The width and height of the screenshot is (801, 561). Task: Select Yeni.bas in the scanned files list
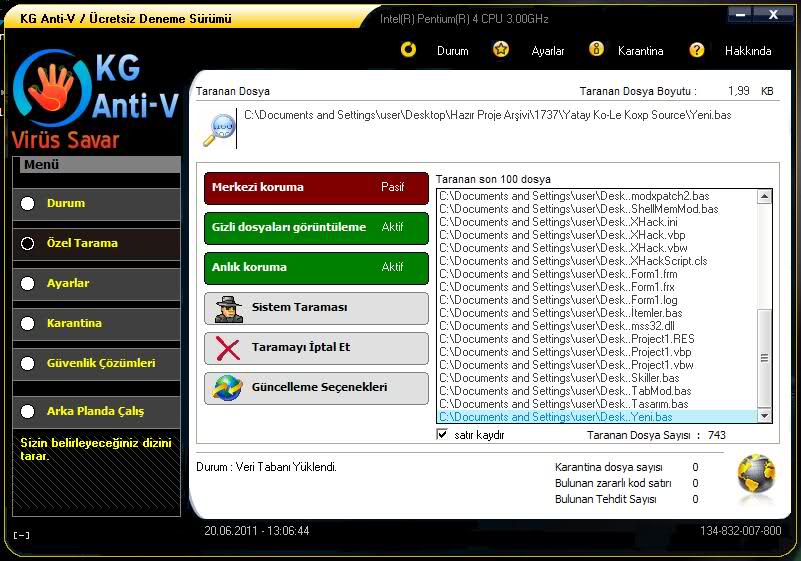coord(596,417)
